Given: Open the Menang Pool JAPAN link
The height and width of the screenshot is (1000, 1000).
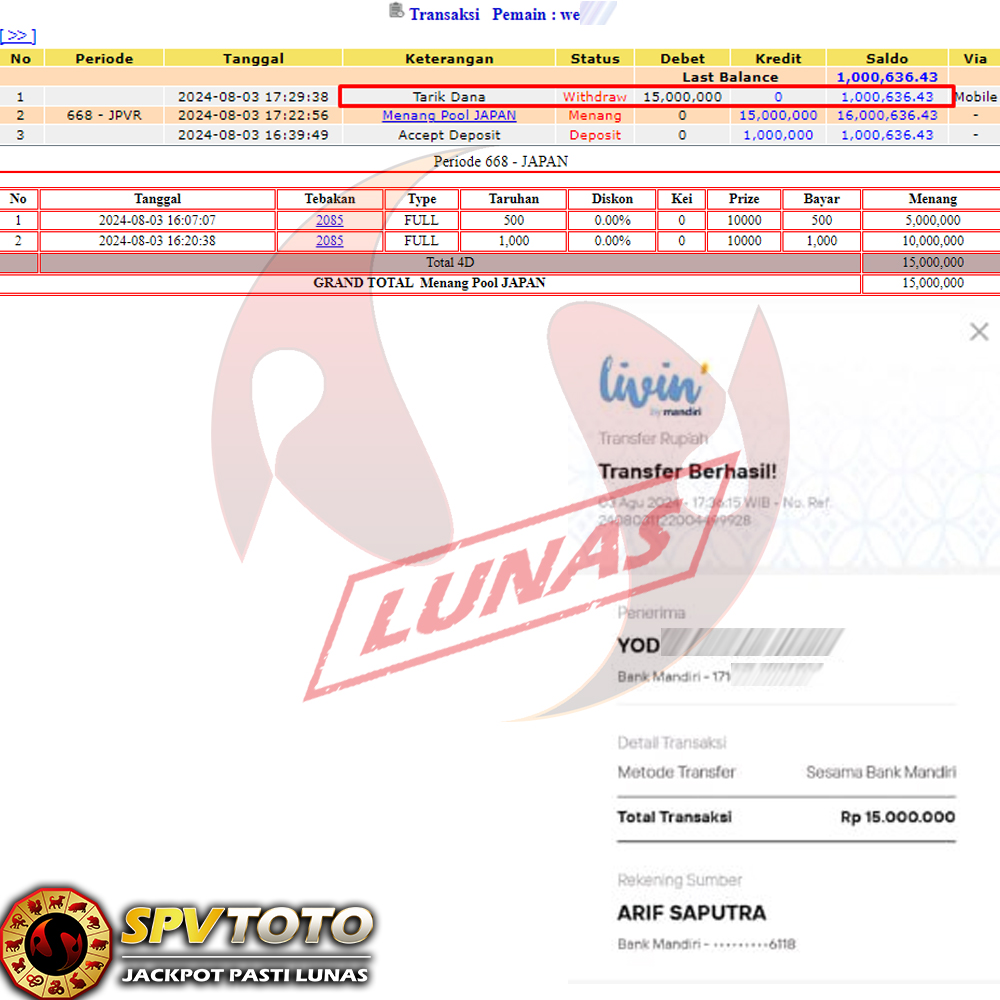Looking at the screenshot, I should [449, 115].
